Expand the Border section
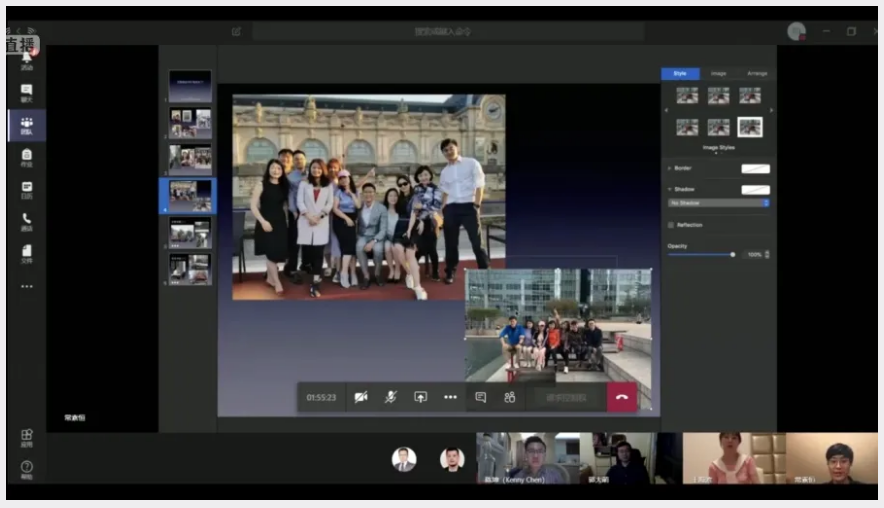 (669, 168)
